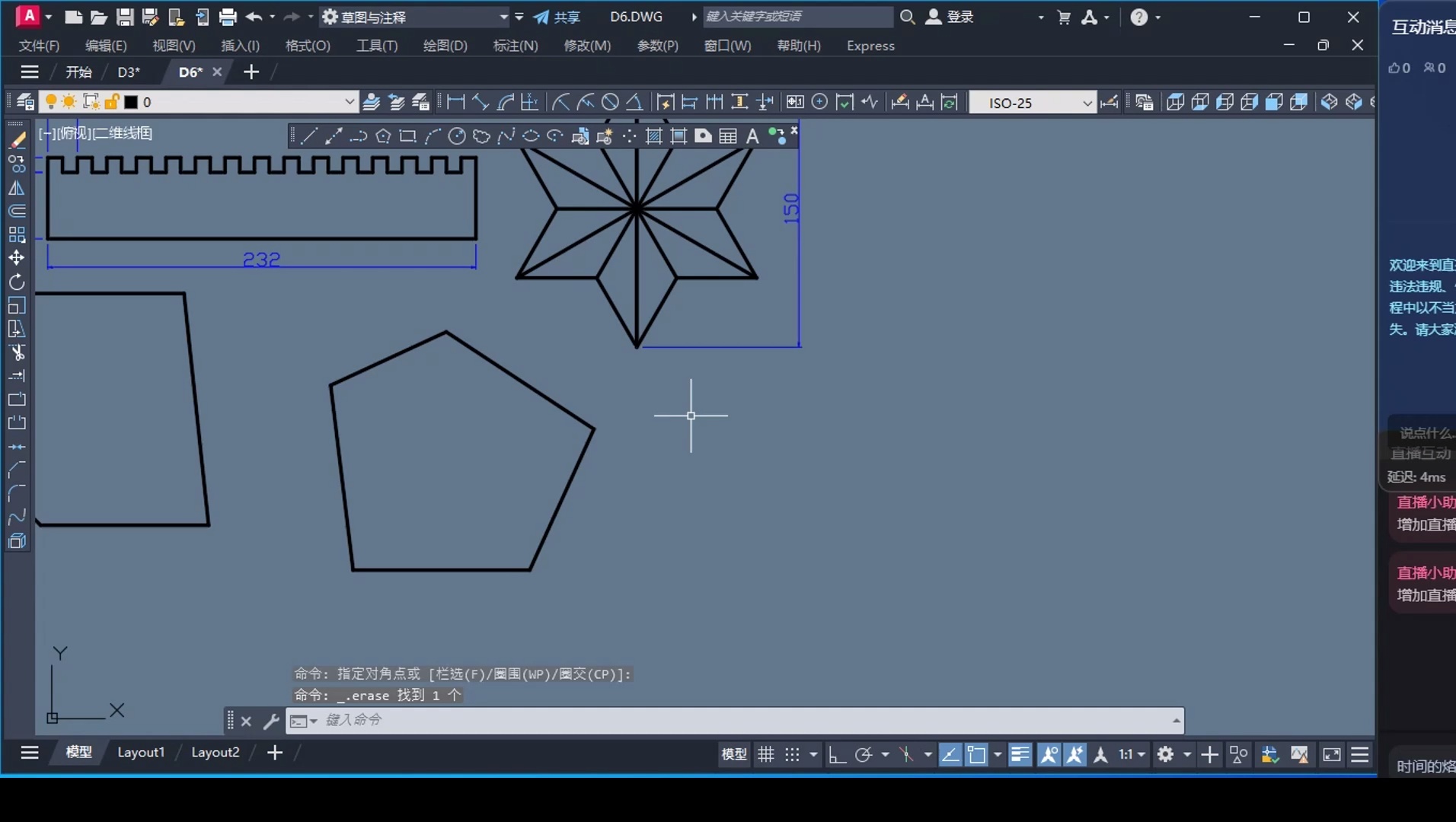Open the Insert Table tool

(727, 136)
